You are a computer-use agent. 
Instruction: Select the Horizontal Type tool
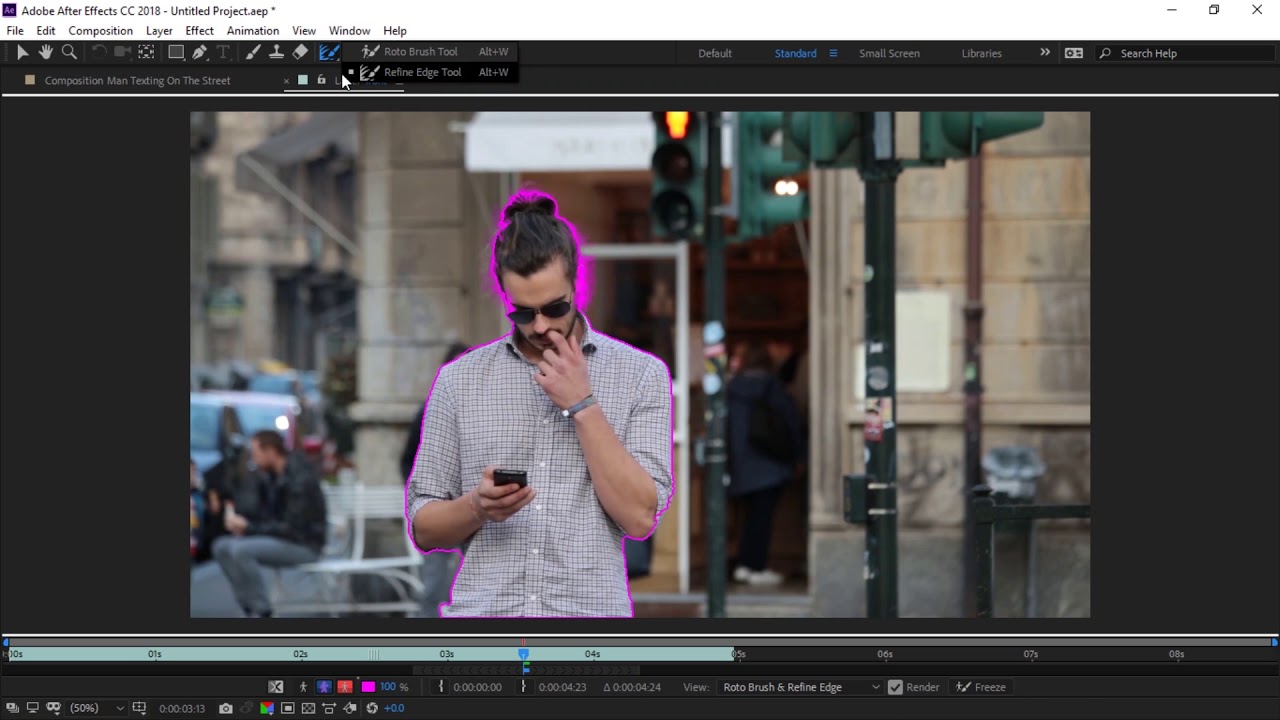tap(223, 52)
